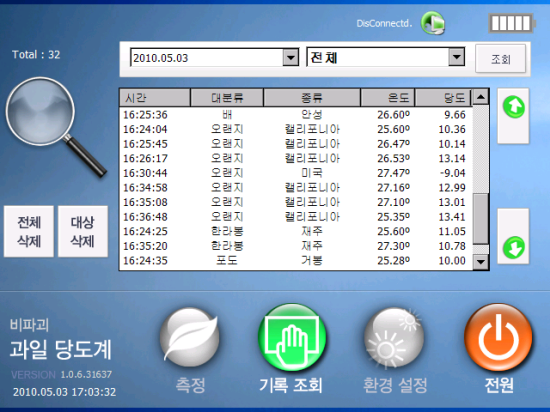Select the row with time 16:25:45
Screen dimensions: 550x412
click(x=296, y=144)
